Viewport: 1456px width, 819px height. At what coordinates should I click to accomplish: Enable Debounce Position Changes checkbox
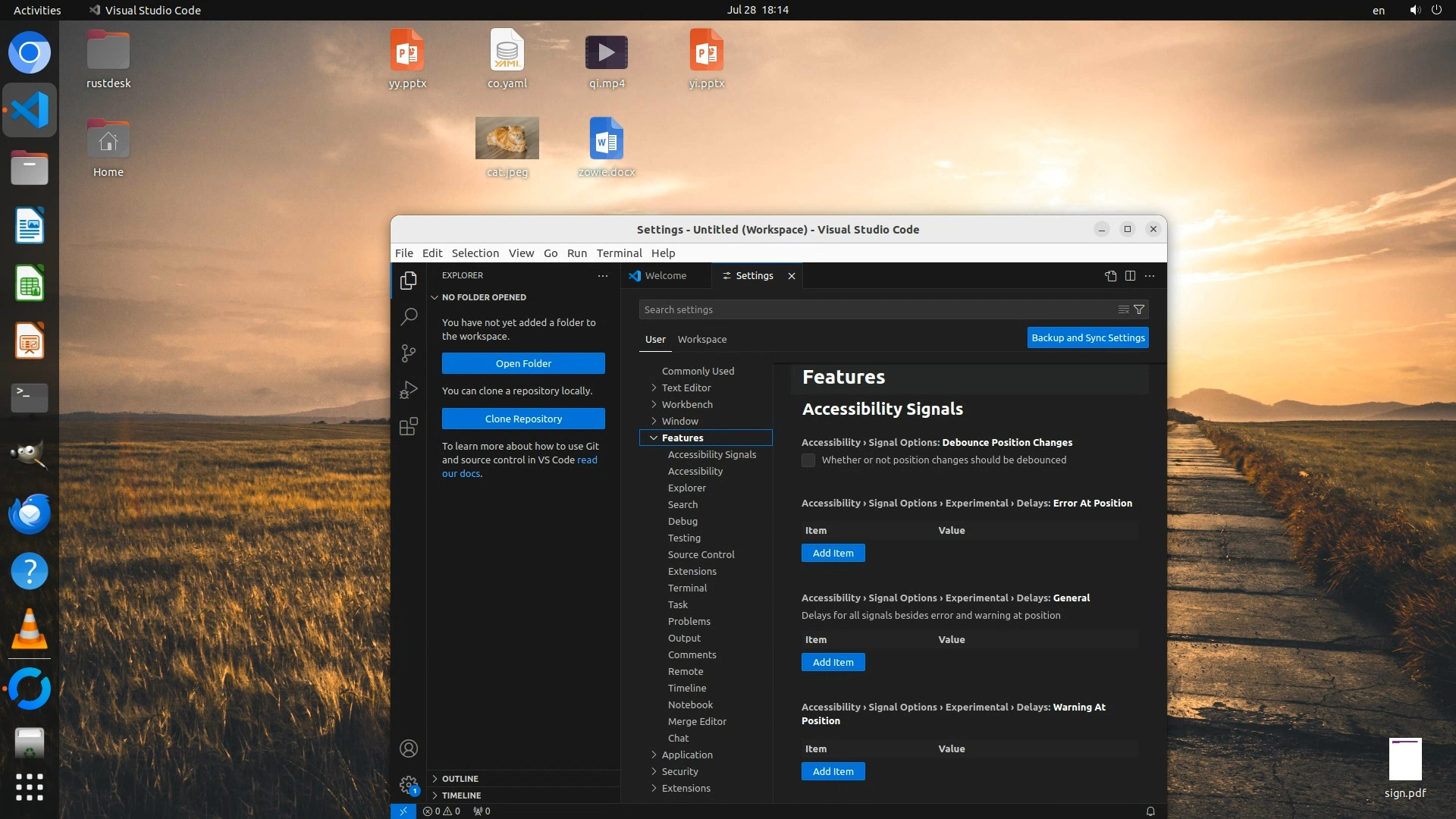(x=808, y=460)
